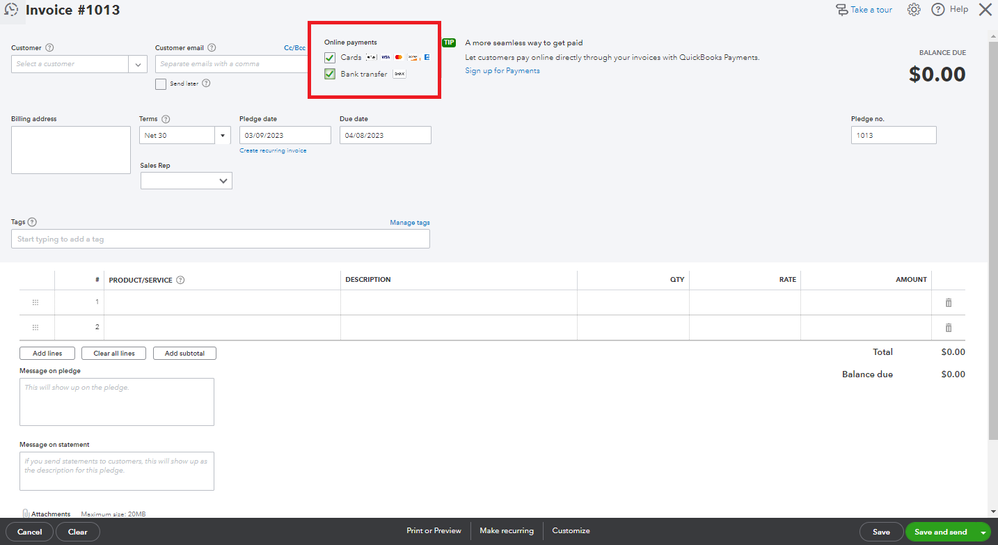Viewport: 998px width, 545px height.
Task: Click the Add subtotal button
Action: 185,353
